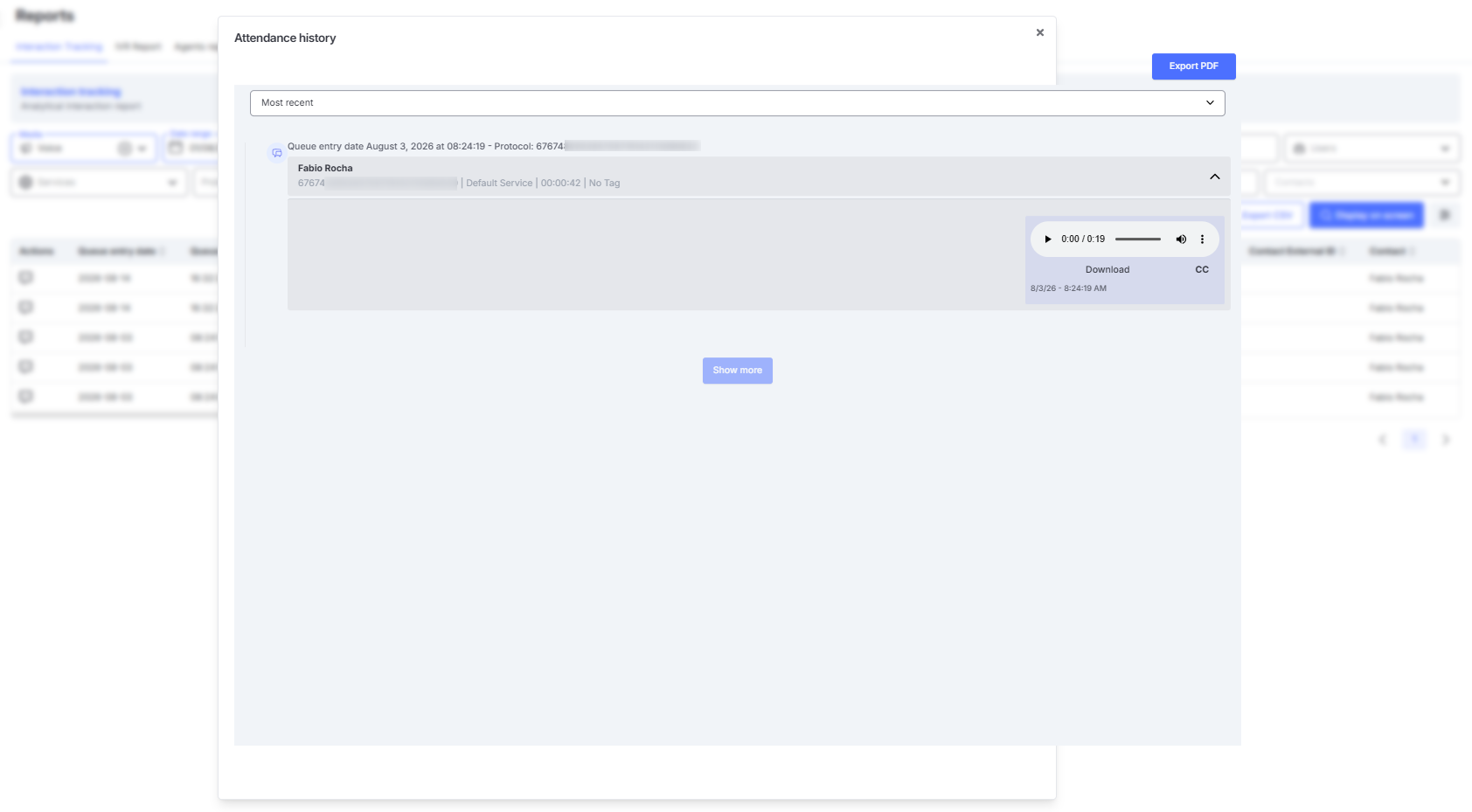
Task: Seek along the audio progress bar
Action: click(1138, 239)
